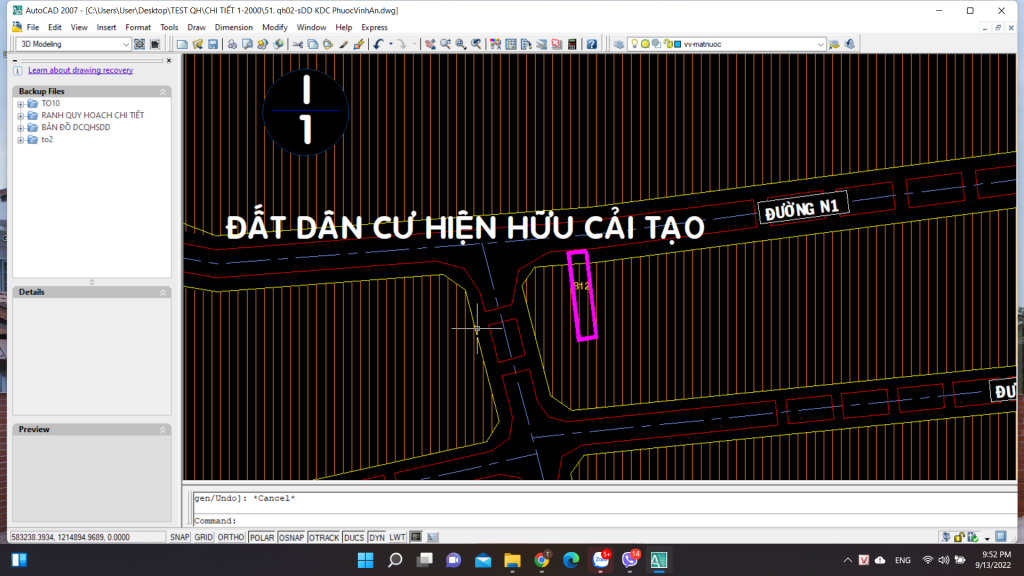Click the Command line input field
The width and height of the screenshot is (1024, 576).
tap(604, 521)
